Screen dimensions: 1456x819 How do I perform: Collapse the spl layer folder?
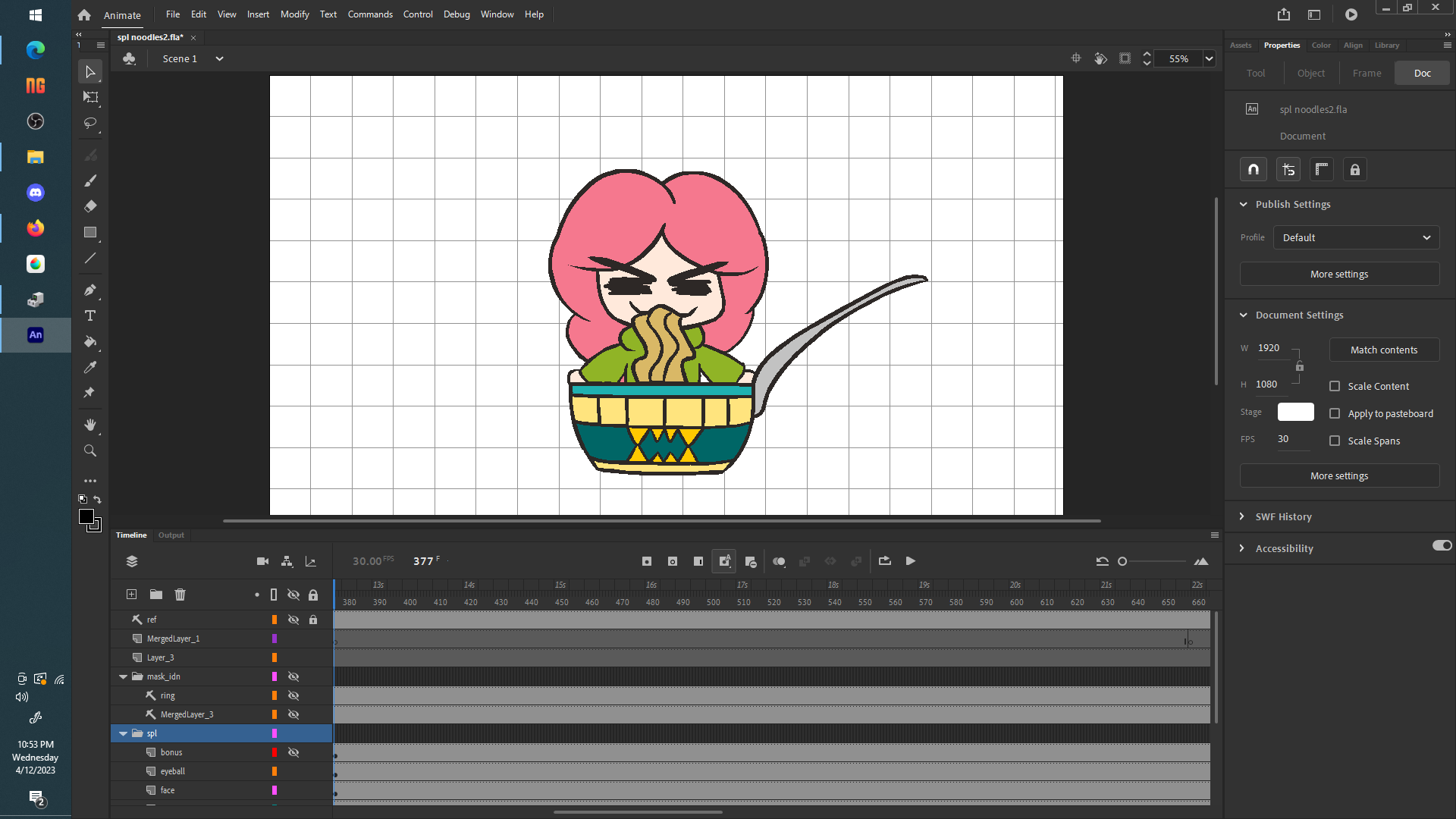(123, 733)
